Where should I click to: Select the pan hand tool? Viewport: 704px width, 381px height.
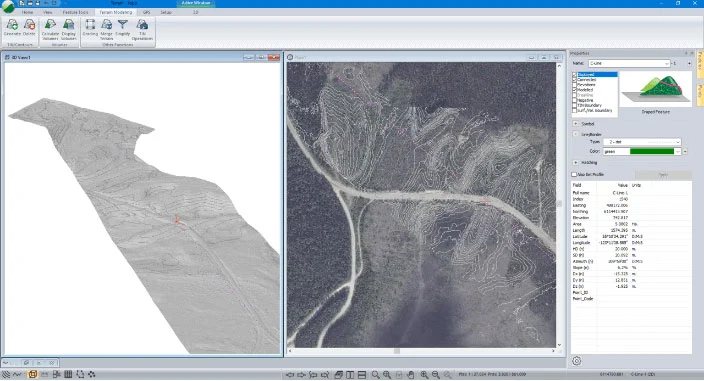410,374
